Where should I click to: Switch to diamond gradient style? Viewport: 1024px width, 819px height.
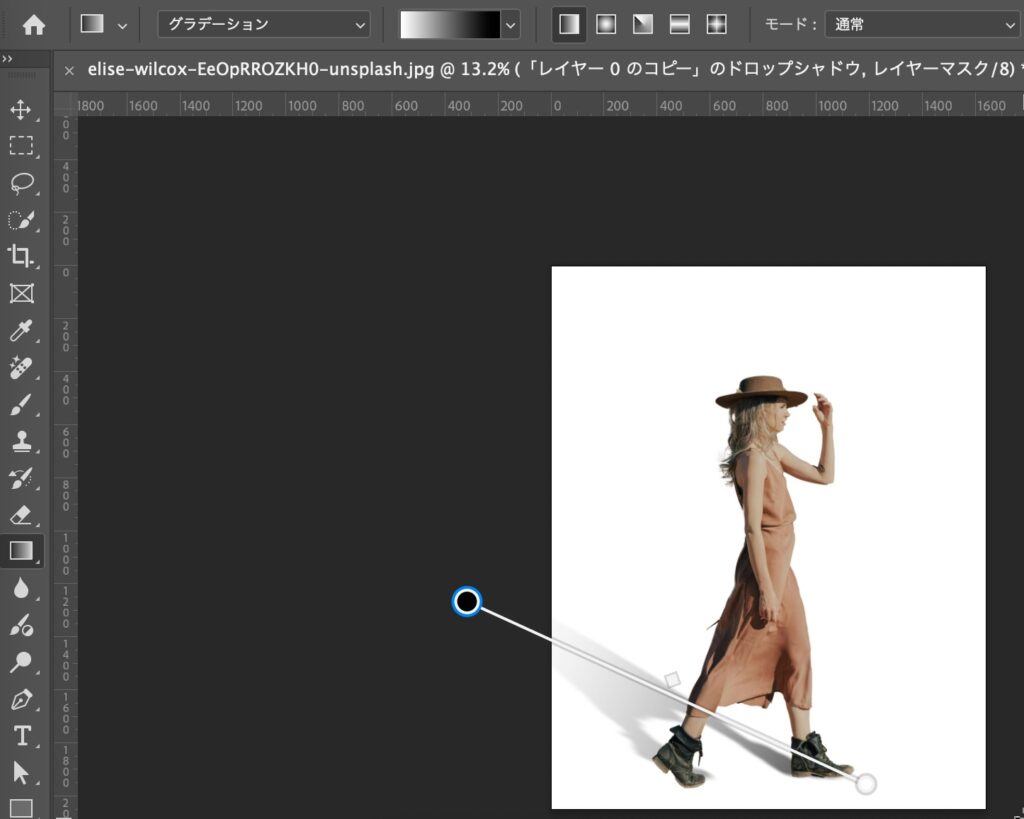716,25
